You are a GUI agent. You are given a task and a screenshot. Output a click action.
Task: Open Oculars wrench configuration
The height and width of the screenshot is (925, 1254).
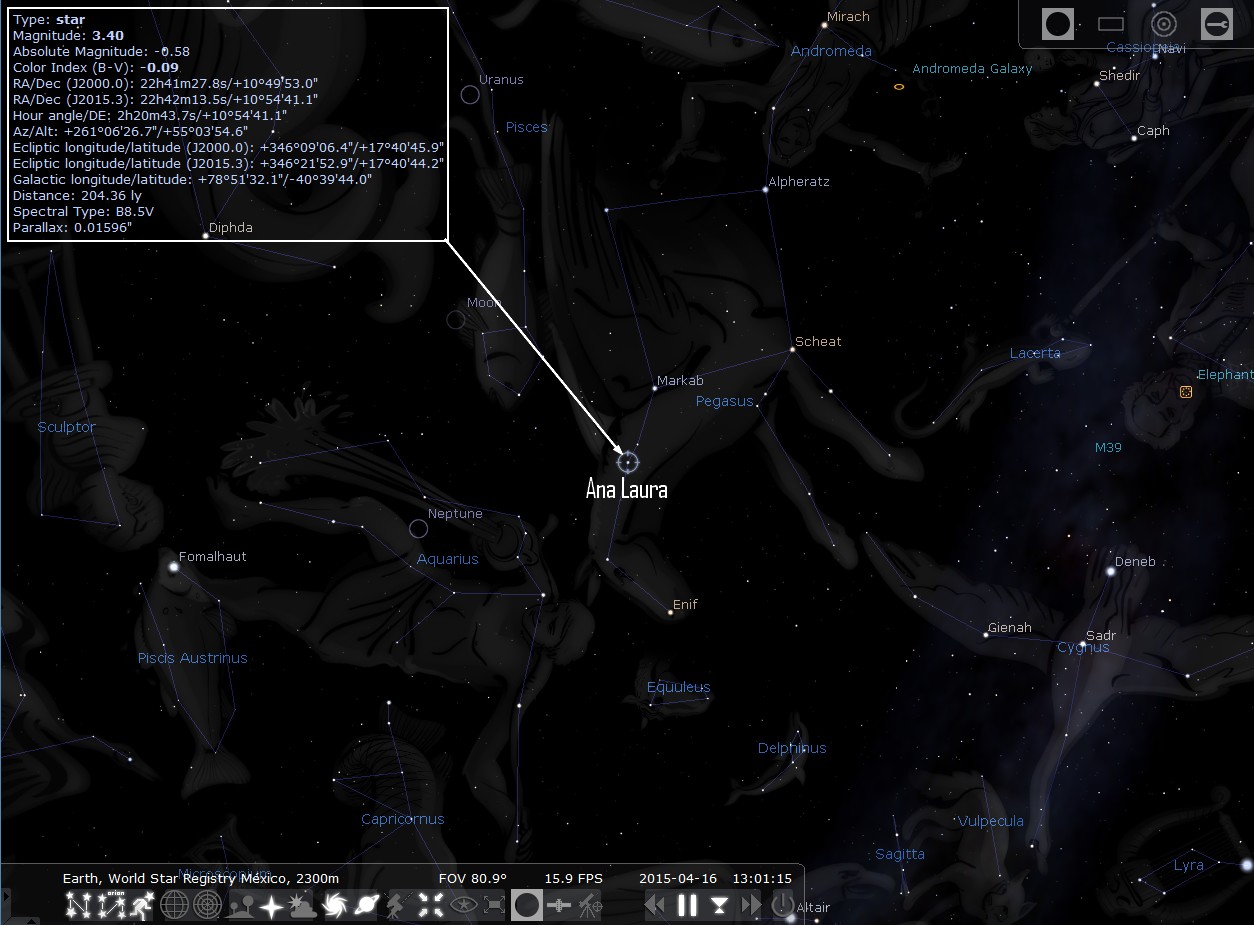(1217, 24)
